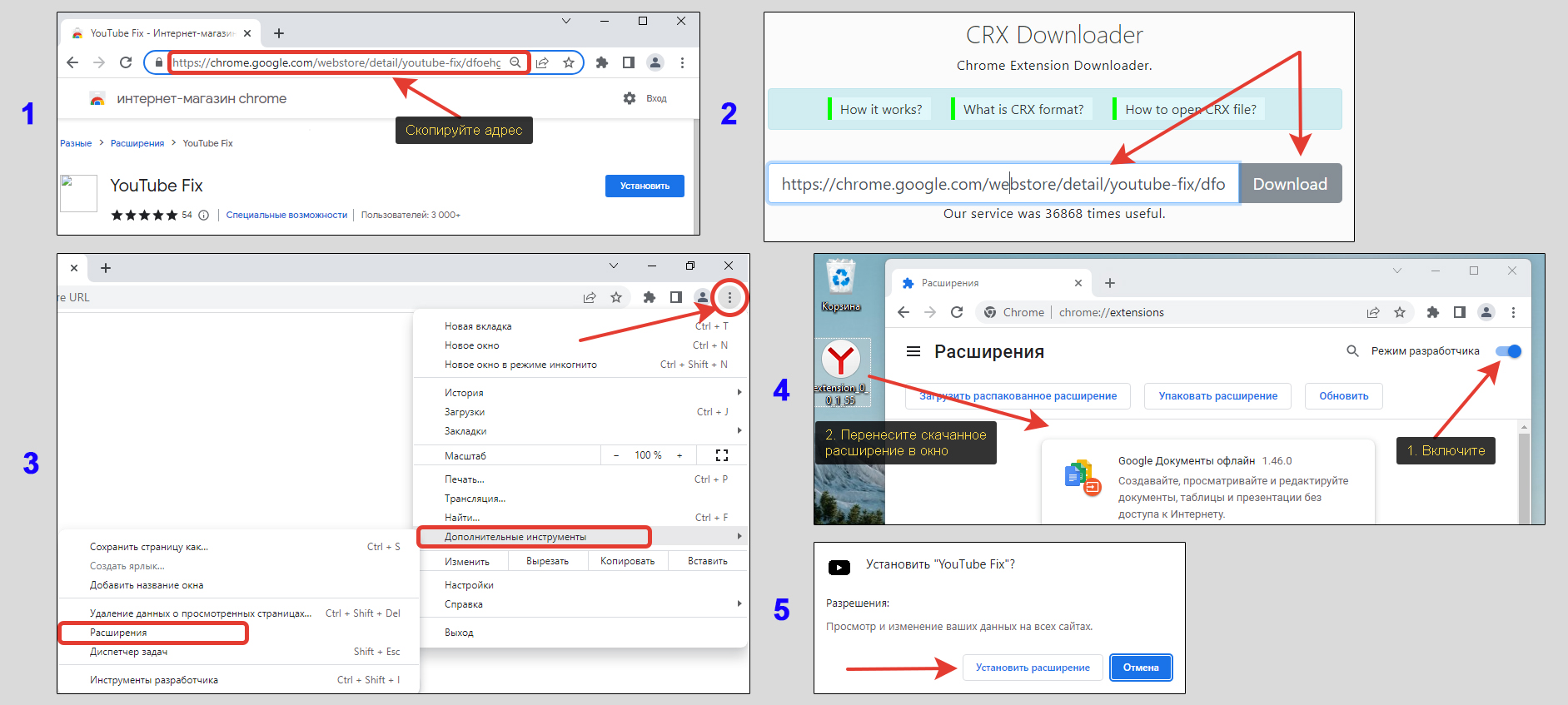Open three-dot Chrome menu in panel 3

click(x=729, y=297)
